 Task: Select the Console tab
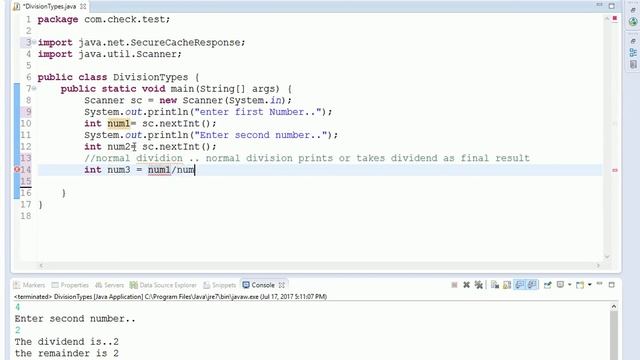(259, 285)
